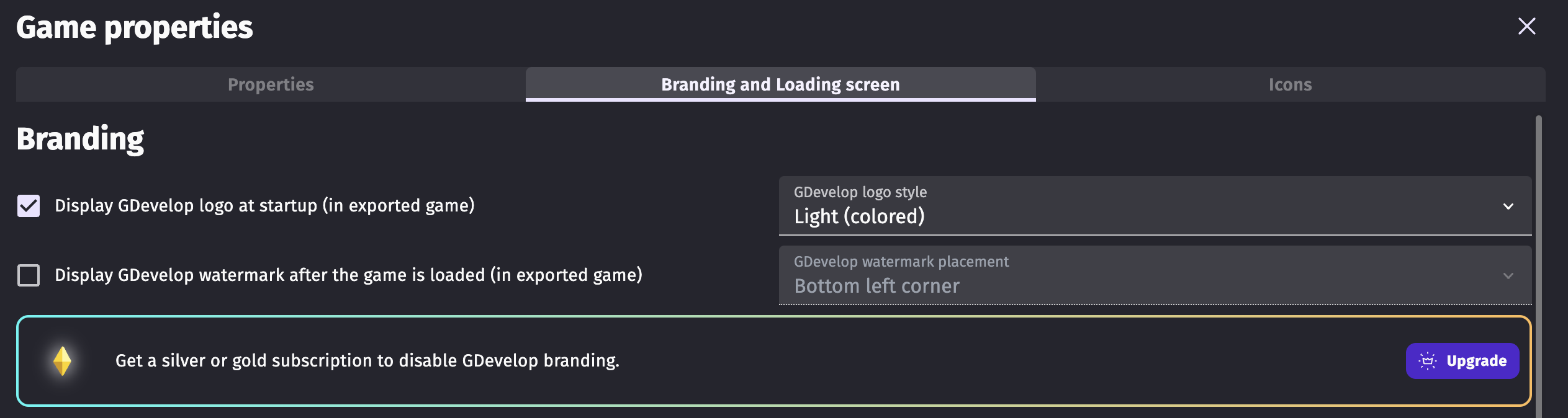Select the 'Light (colored)' value text
This screenshot has width=1568, height=418.
859,216
